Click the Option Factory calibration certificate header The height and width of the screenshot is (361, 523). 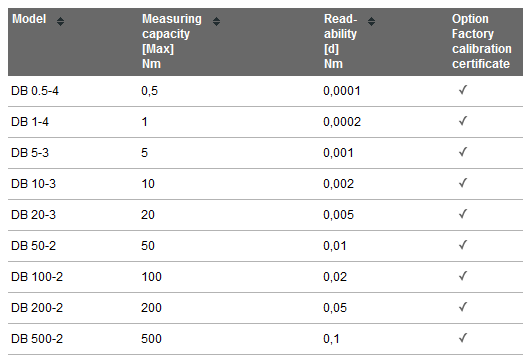pos(482,41)
